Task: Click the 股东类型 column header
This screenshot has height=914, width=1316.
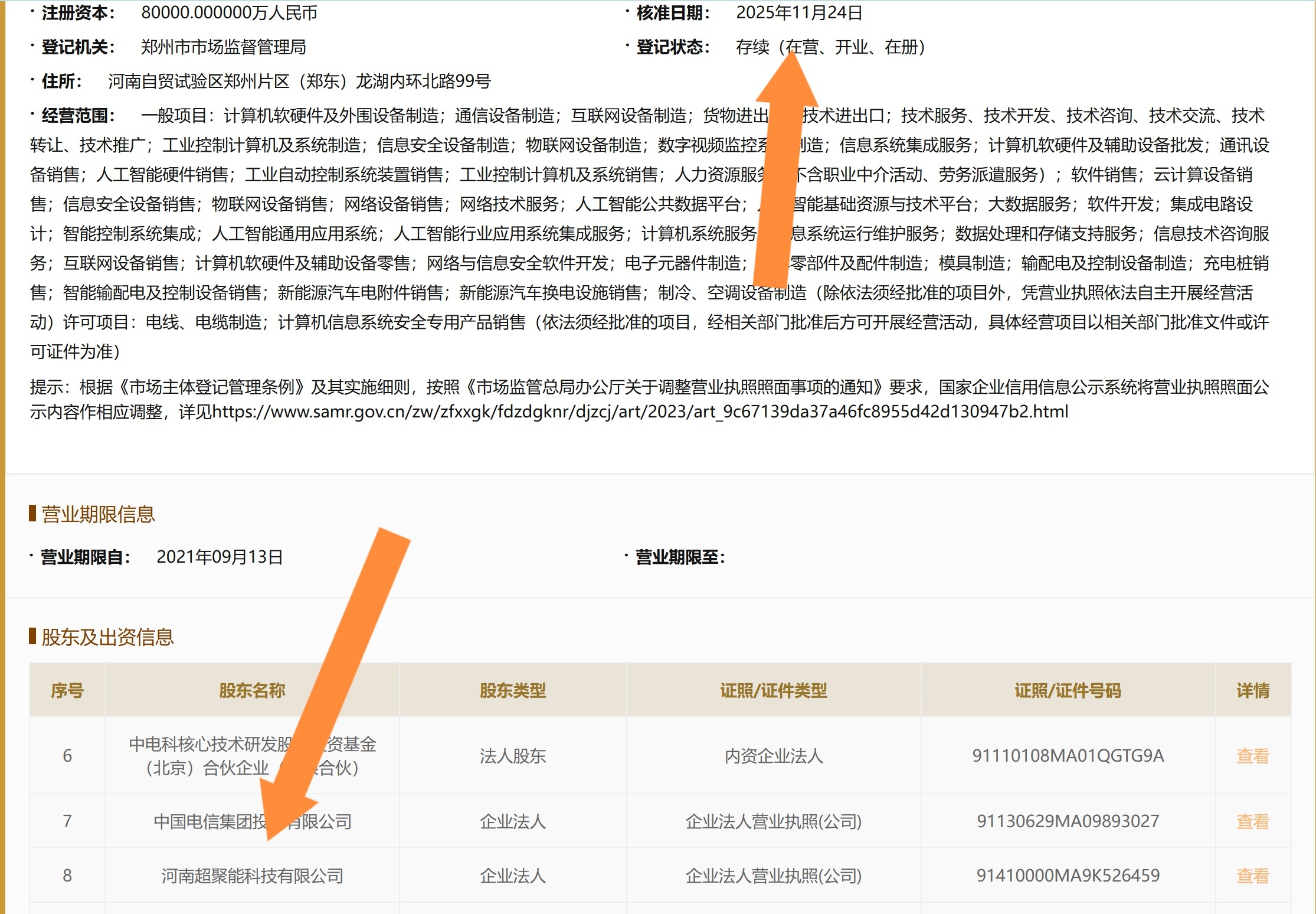Action: coord(512,690)
